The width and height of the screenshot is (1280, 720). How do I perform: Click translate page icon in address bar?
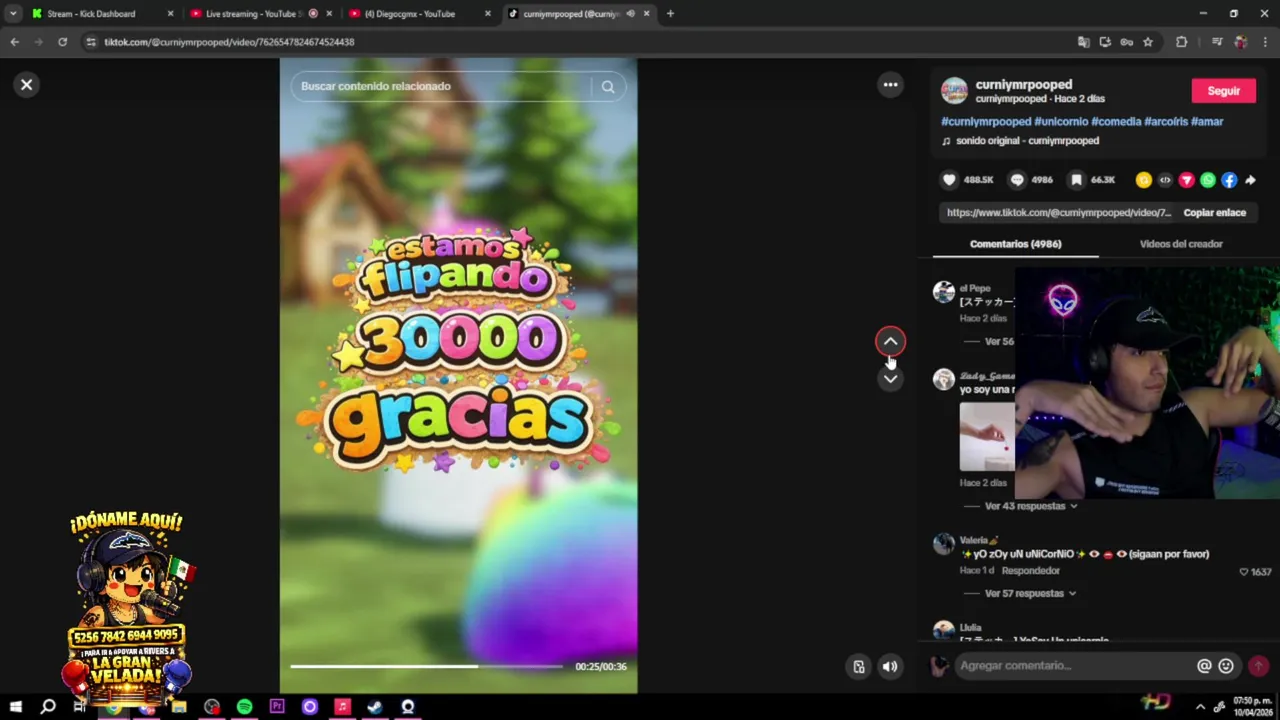pos(1083,42)
